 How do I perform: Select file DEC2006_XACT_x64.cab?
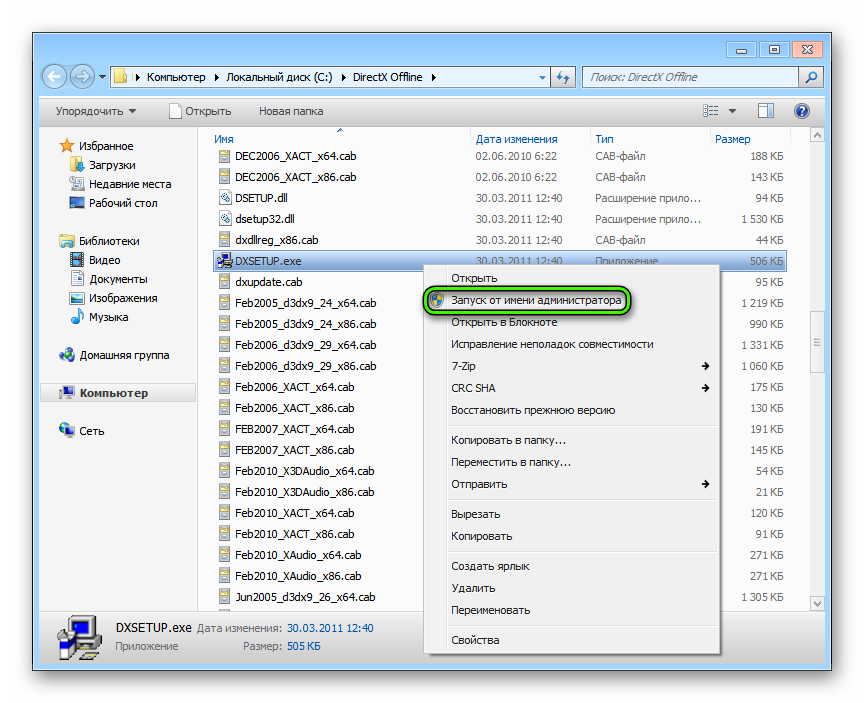point(295,156)
